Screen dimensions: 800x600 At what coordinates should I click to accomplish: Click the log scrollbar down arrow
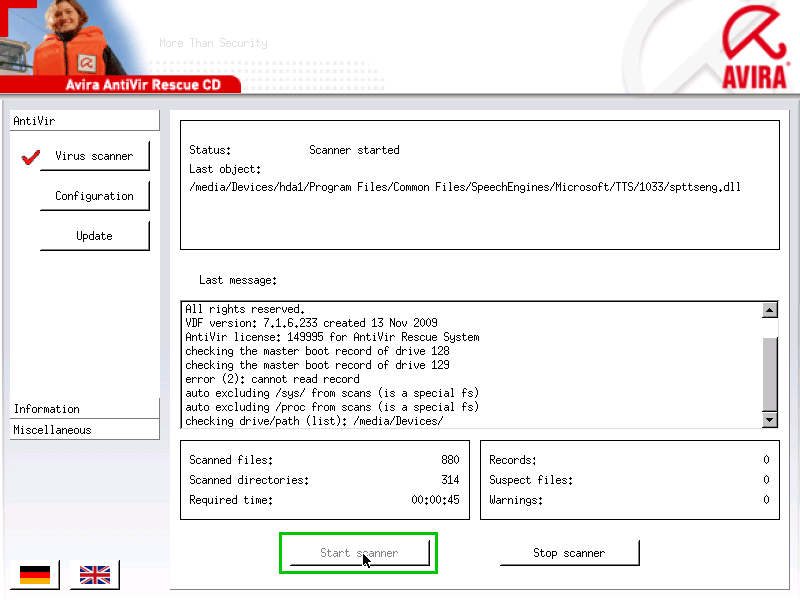click(x=769, y=420)
